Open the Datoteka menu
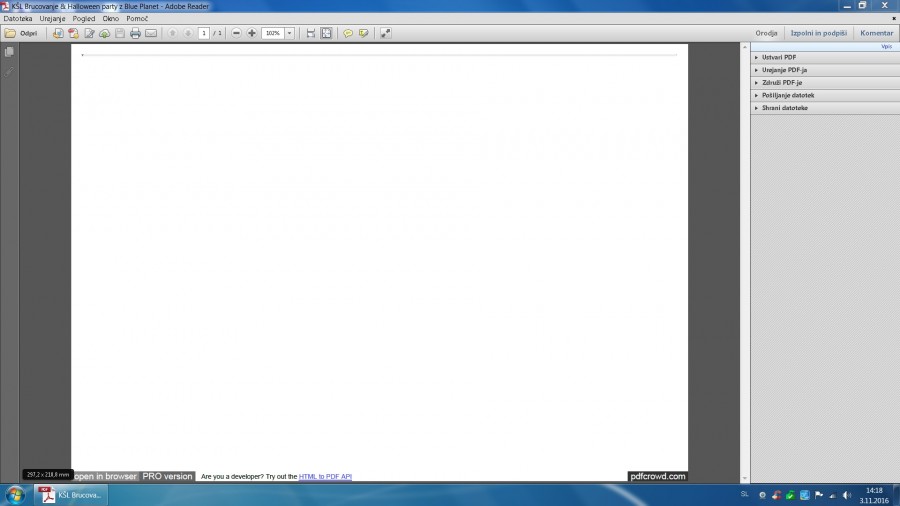The image size is (900, 506). click(18, 19)
